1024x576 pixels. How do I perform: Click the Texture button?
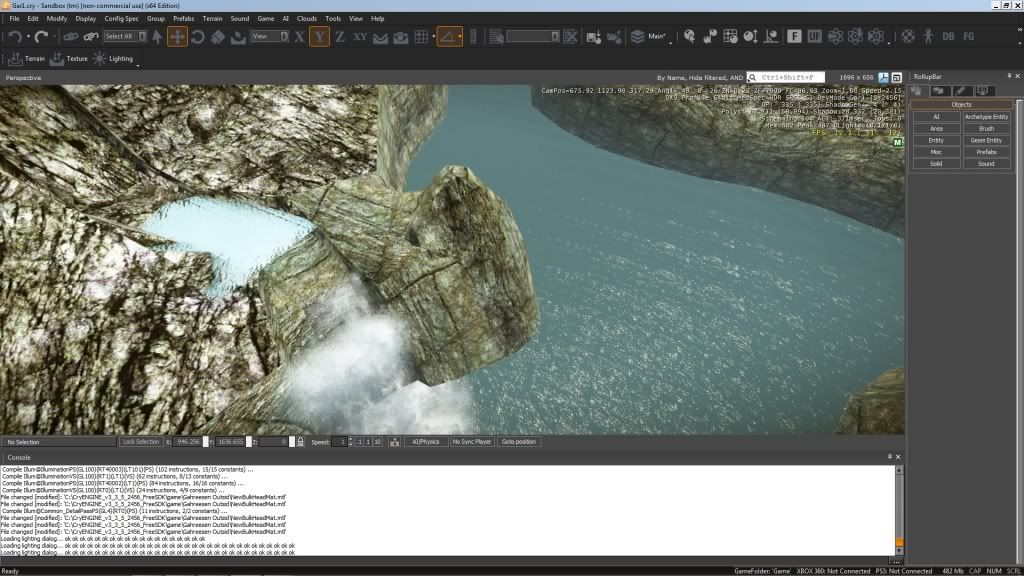click(69, 59)
